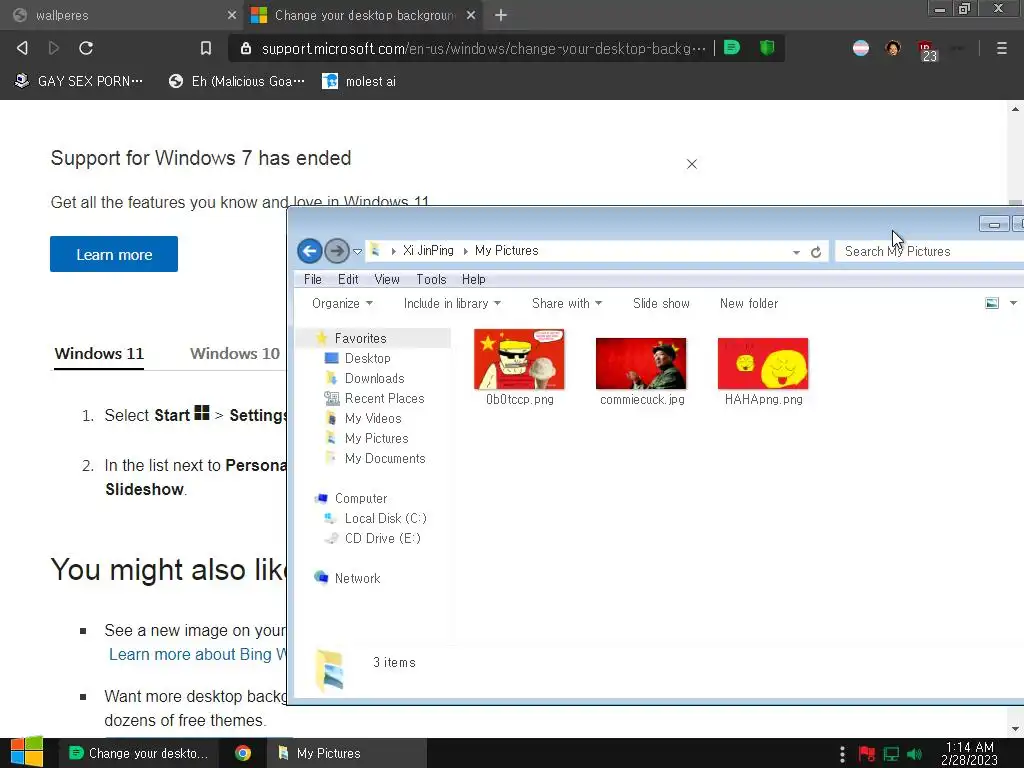Open the Tools menu in Explorer
1024x768 pixels.
[x=431, y=279]
